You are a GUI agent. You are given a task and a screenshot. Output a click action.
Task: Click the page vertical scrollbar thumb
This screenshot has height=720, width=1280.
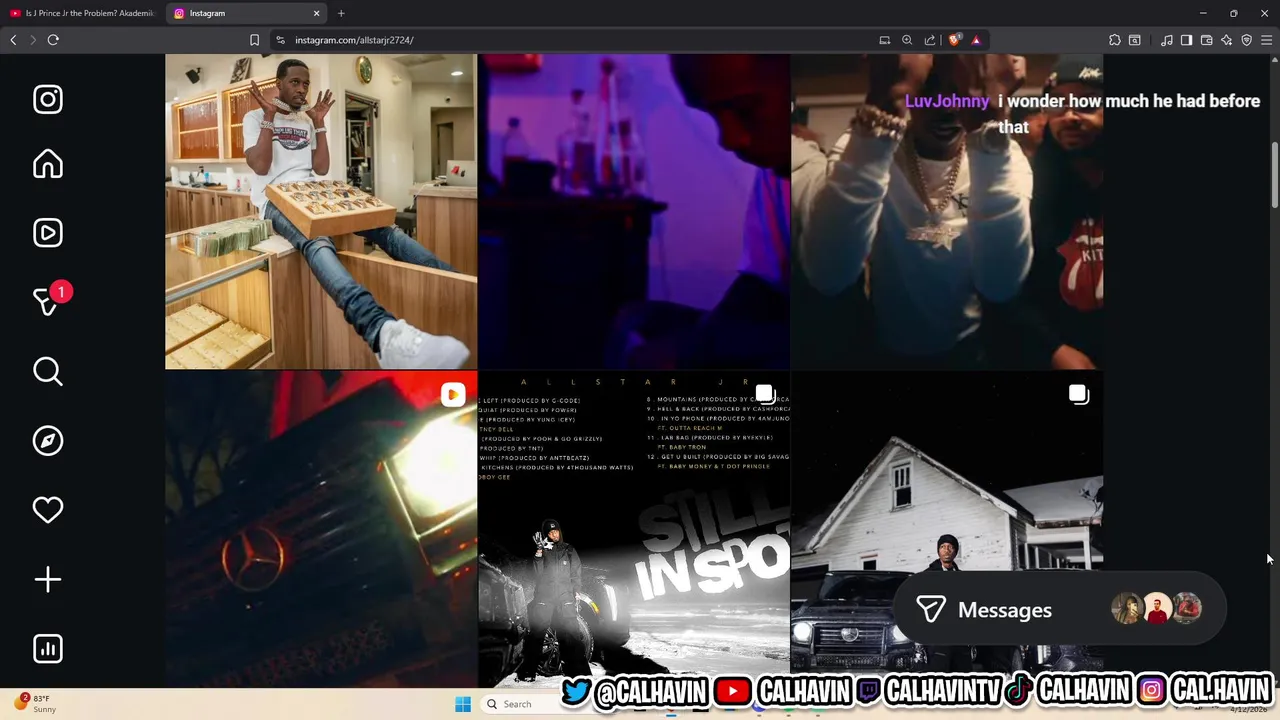tap(1274, 176)
